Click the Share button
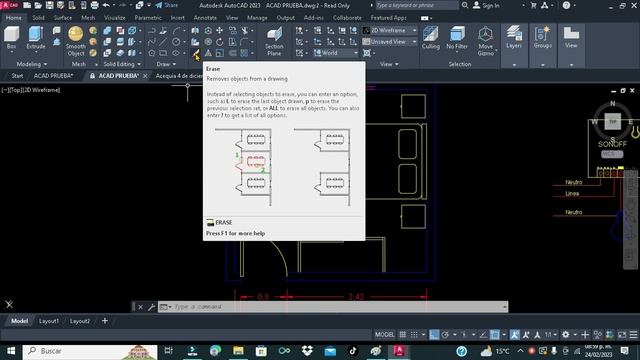640x360 pixels. point(167,5)
